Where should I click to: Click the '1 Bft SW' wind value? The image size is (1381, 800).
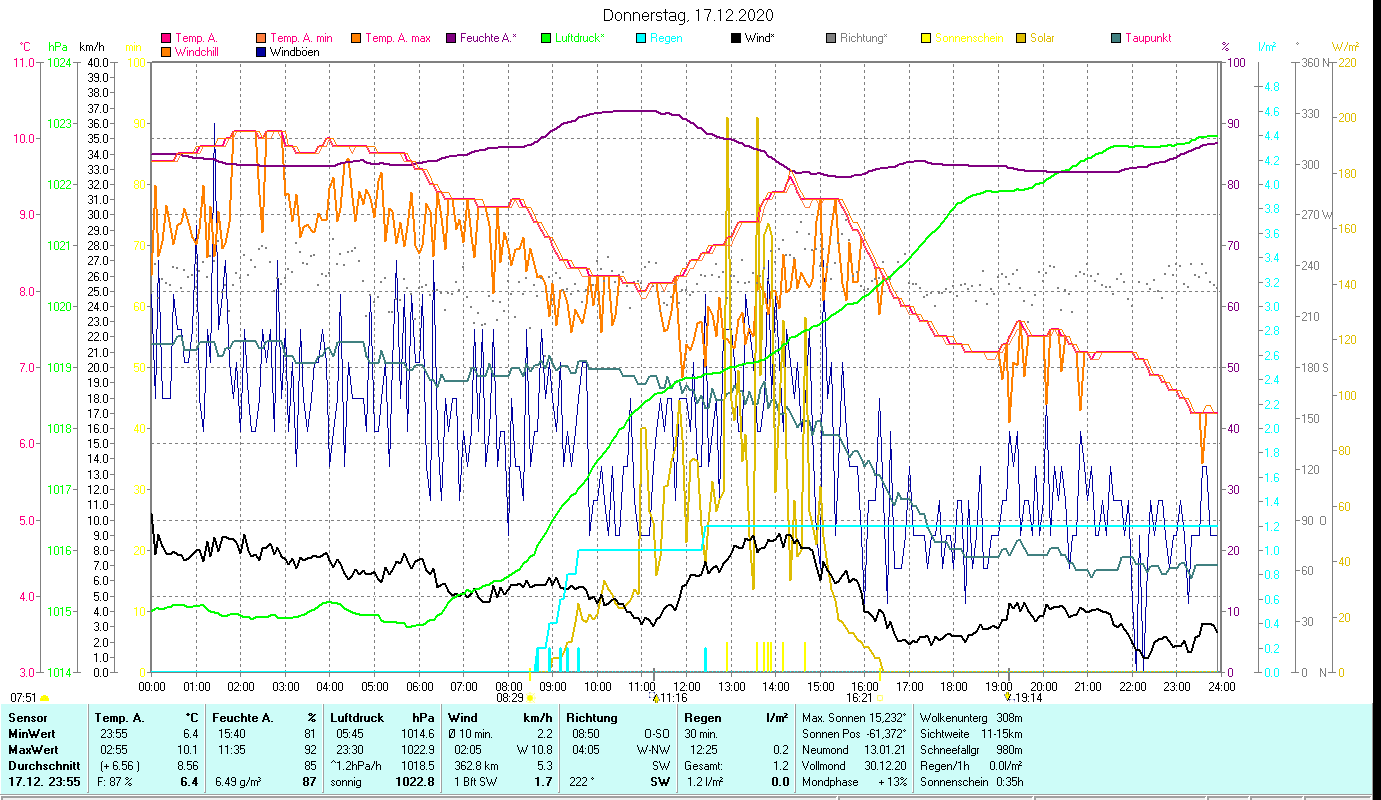point(476,782)
